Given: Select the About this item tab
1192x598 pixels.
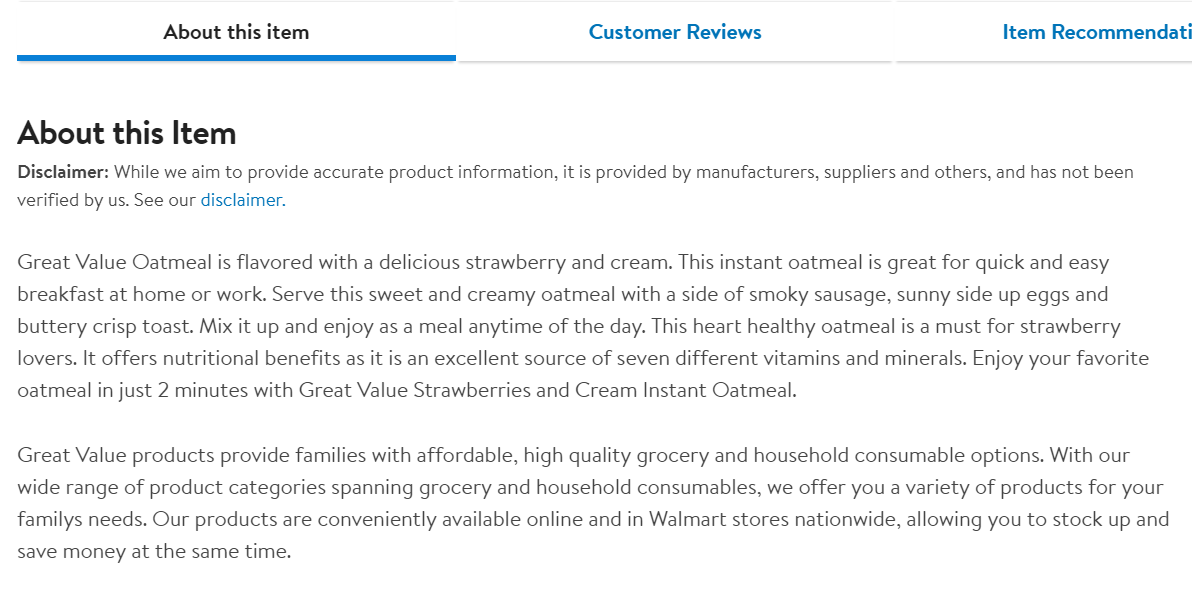Looking at the screenshot, I should [x=236, y=32].
